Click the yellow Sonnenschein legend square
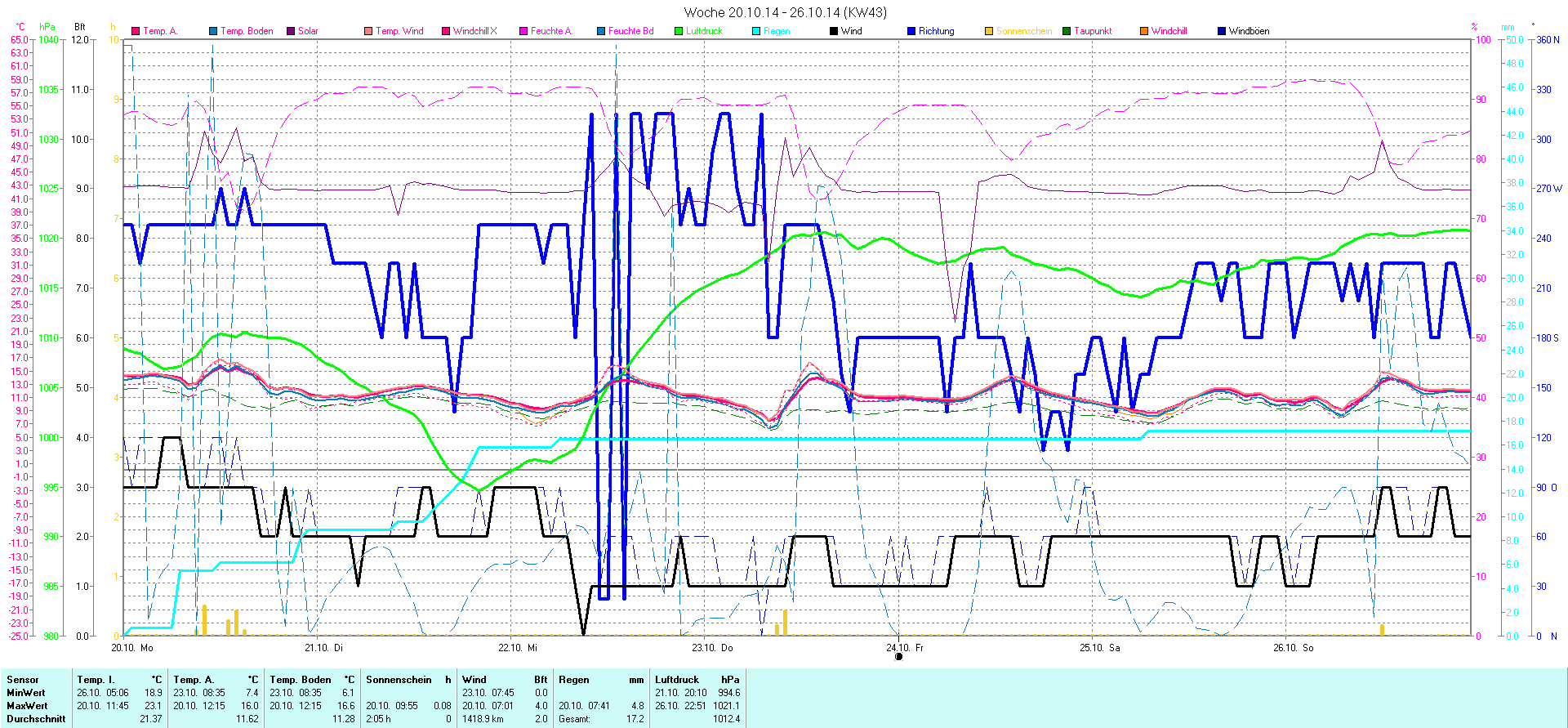 pyautogui.click(x=989, y=31)
